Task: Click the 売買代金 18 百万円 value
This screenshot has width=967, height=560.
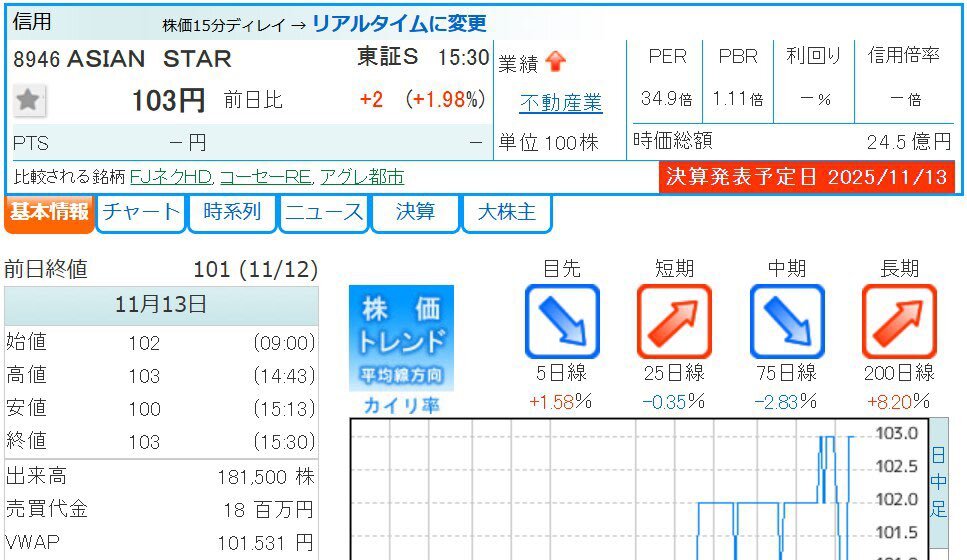Action: click(x=268, y=510)
